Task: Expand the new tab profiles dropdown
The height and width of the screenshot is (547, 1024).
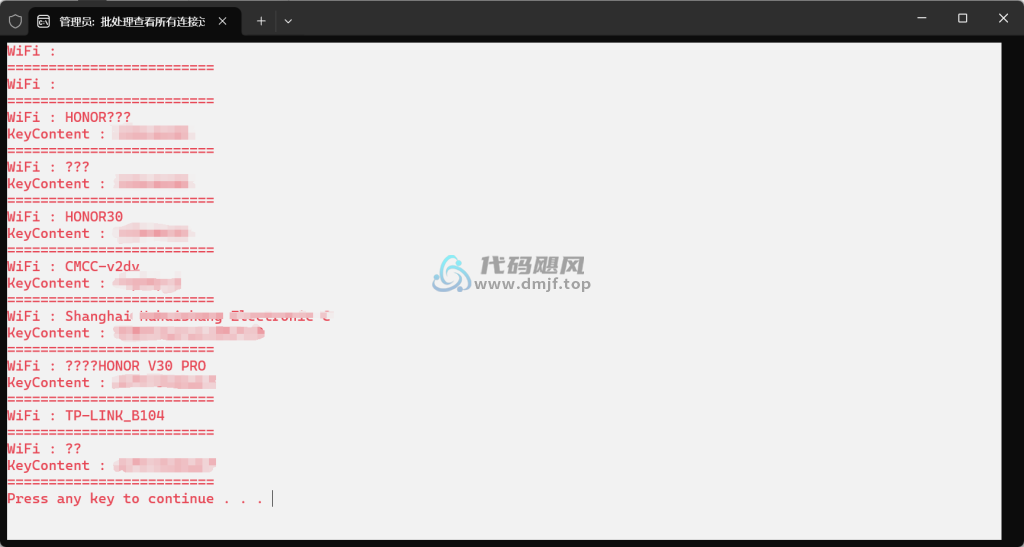Action: 288,21
